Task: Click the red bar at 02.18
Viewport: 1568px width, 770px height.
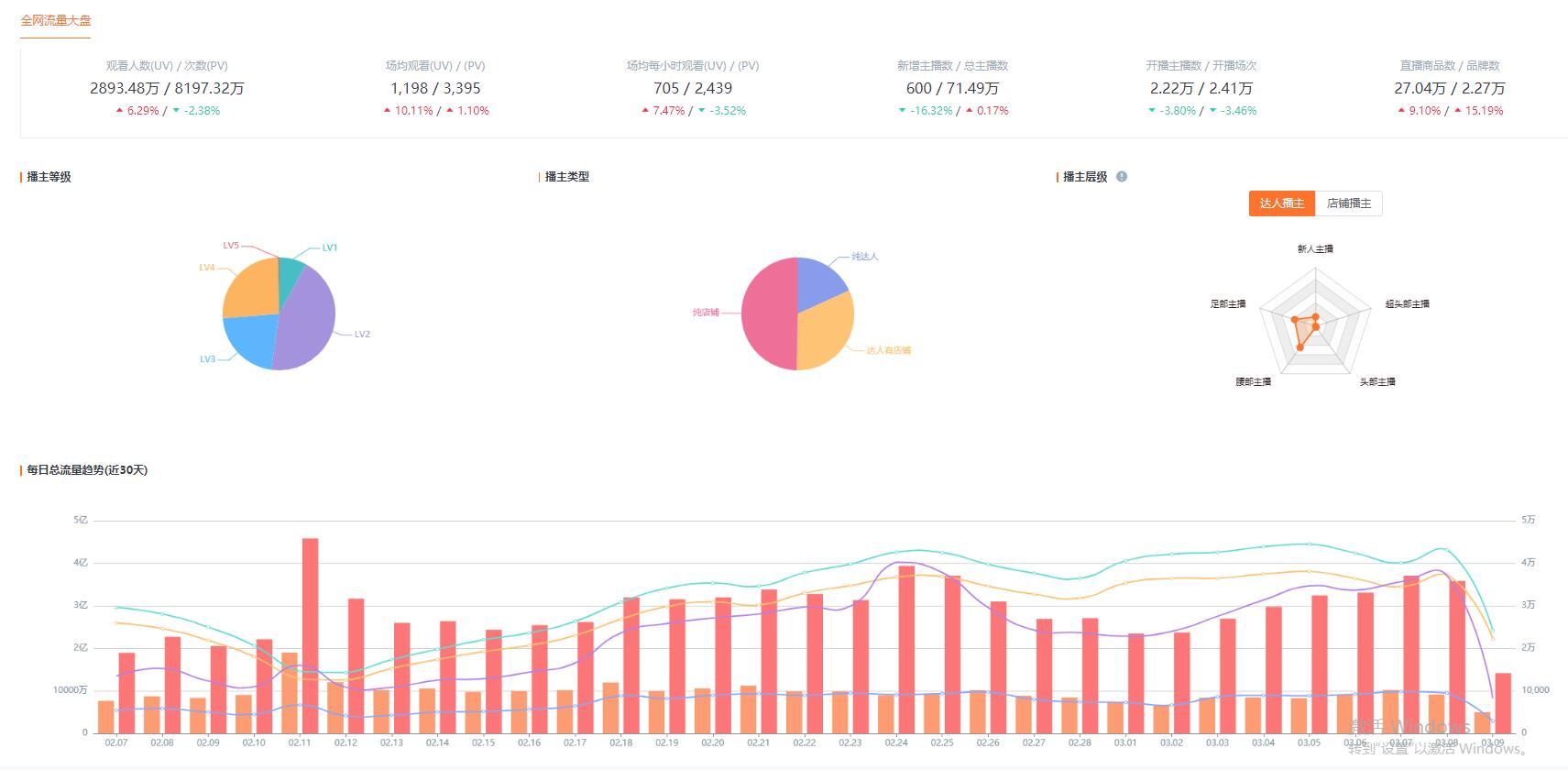Action: coord(631,665)
